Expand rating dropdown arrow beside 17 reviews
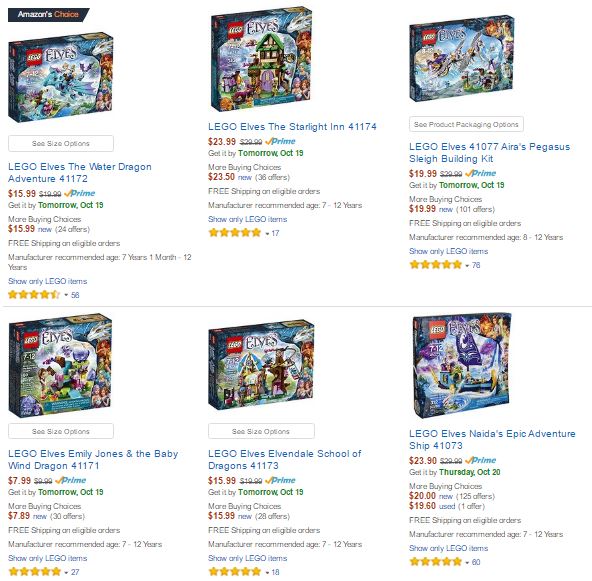This screenshot has width=592, height=581. (267, 234)
